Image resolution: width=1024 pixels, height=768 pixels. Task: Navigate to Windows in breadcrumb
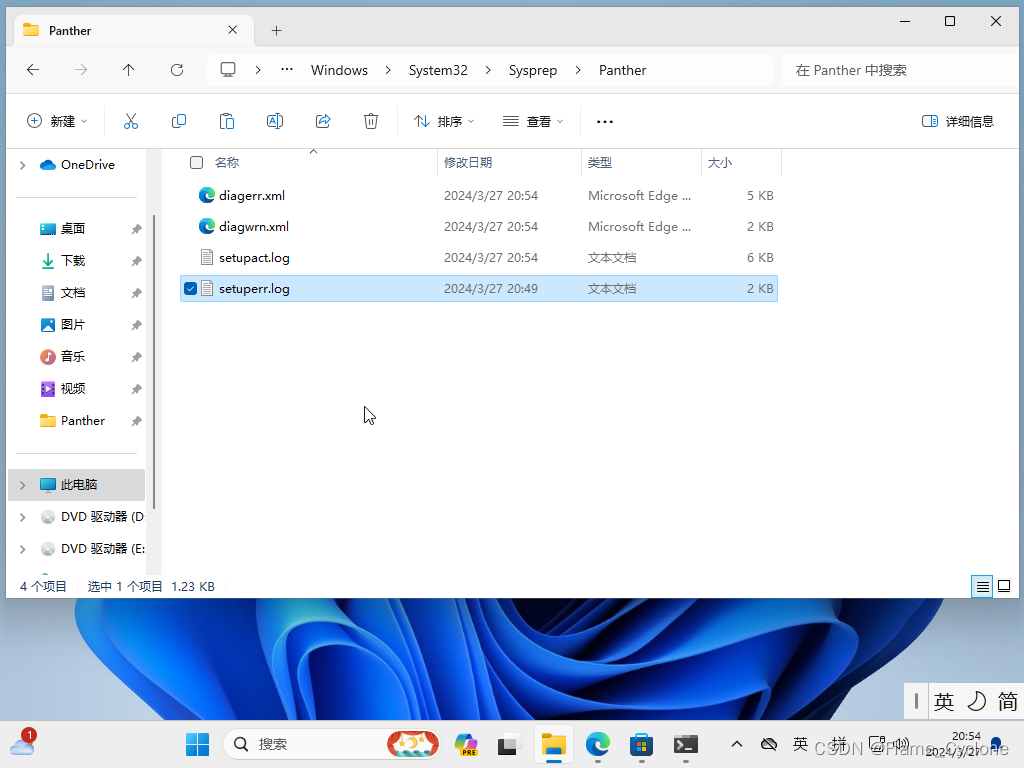339,70
